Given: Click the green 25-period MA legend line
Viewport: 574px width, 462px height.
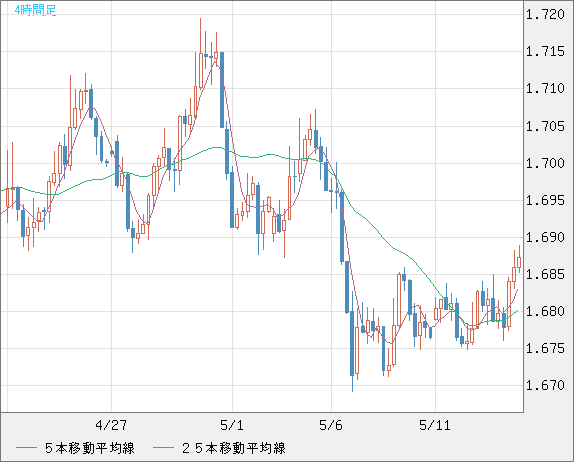Looking at the screenshot, I should 163,448.
